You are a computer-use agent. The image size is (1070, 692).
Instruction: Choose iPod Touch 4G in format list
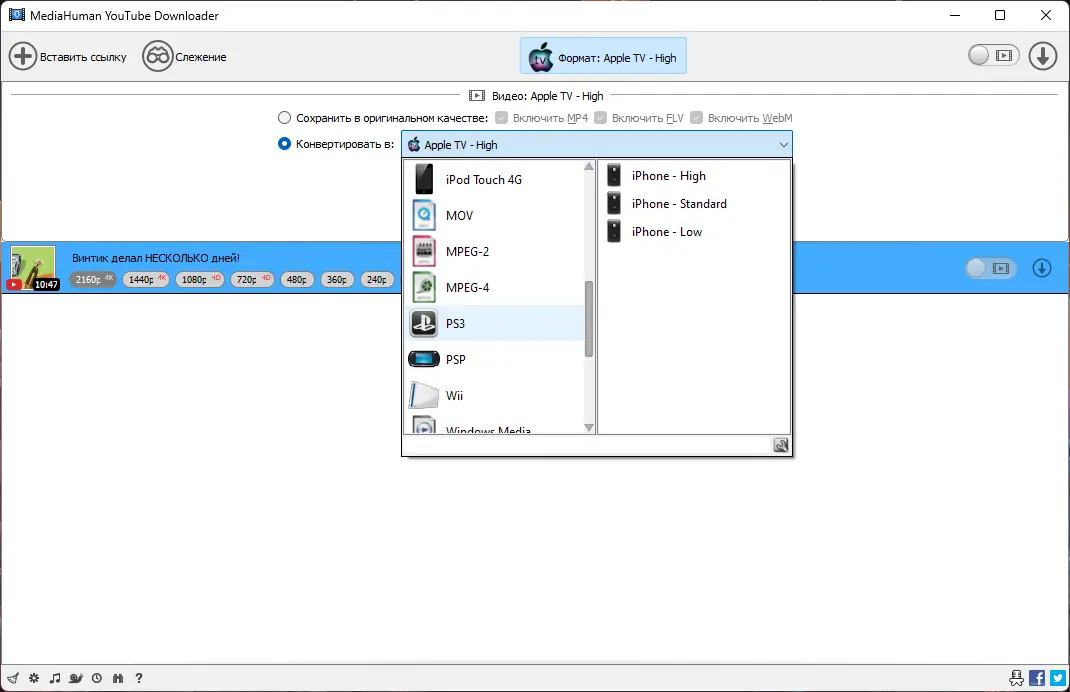495,179
